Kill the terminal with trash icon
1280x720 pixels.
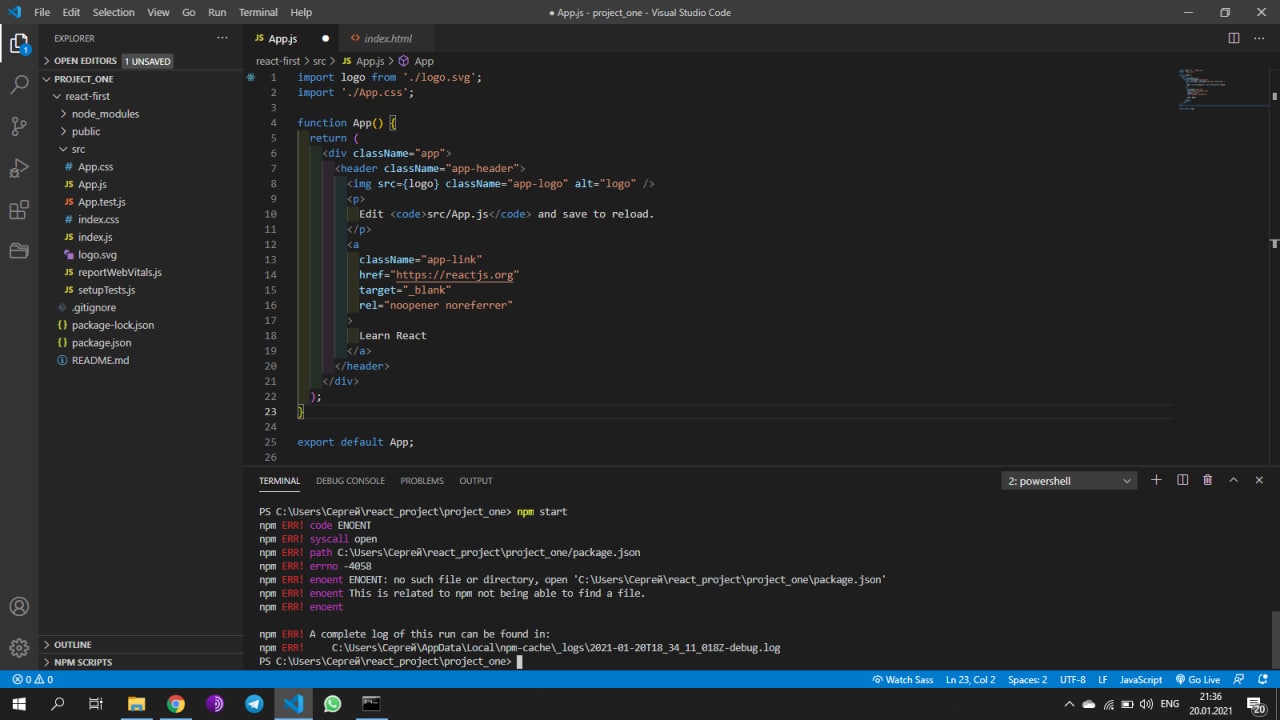tap(1207, 480)
